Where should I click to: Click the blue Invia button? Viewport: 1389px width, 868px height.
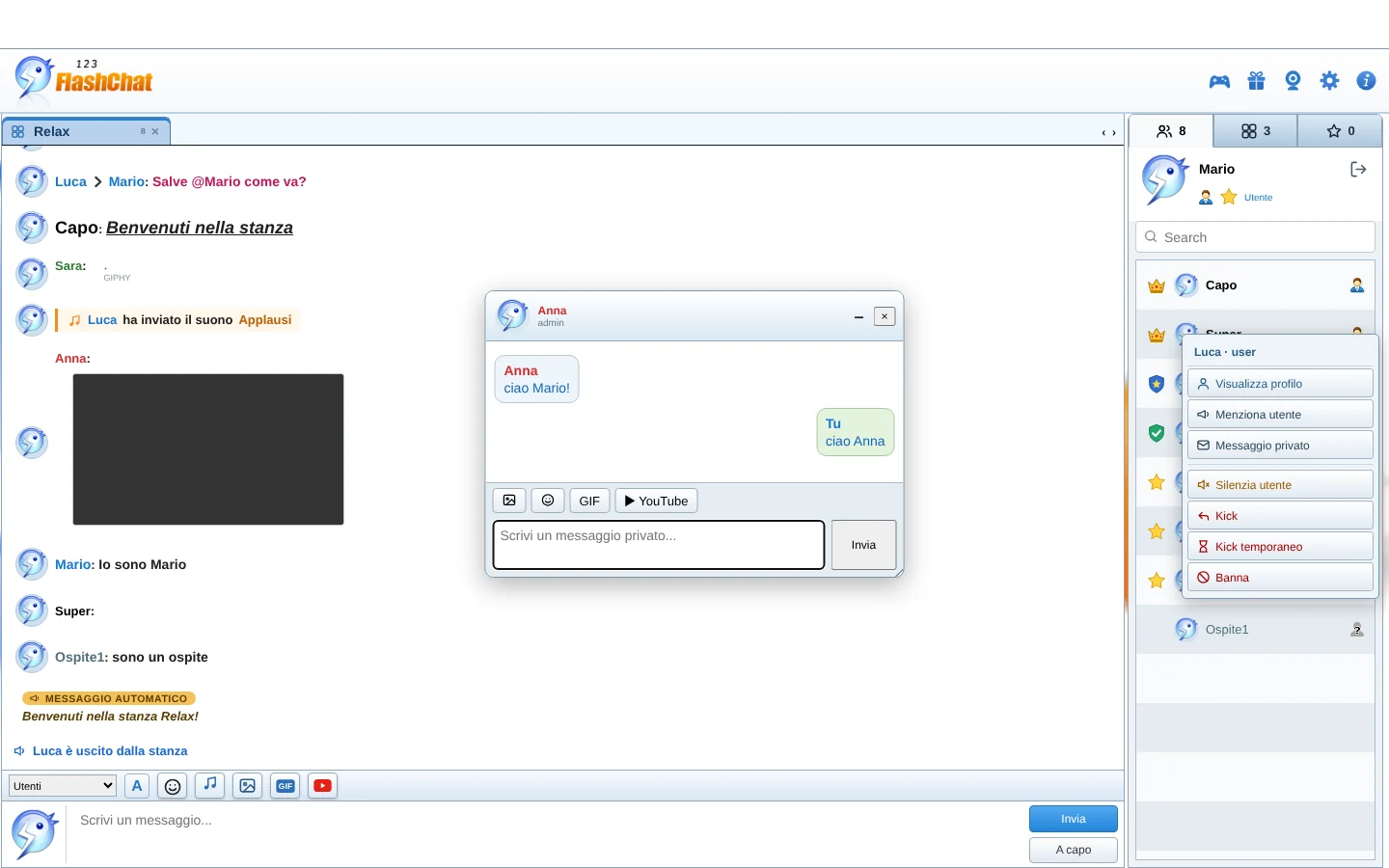(x=1073, y=819)
